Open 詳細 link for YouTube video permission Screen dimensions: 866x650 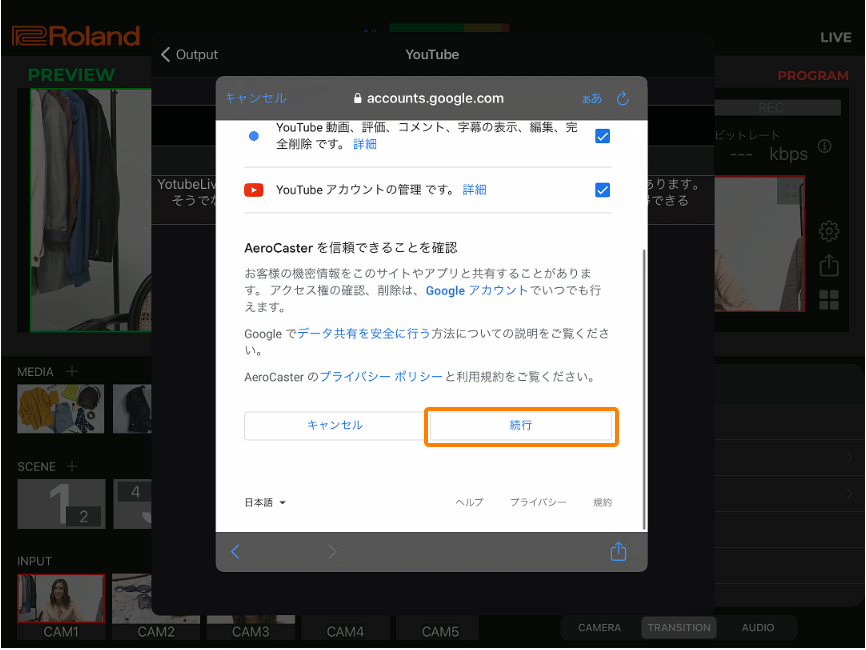[x=365, y=144]
